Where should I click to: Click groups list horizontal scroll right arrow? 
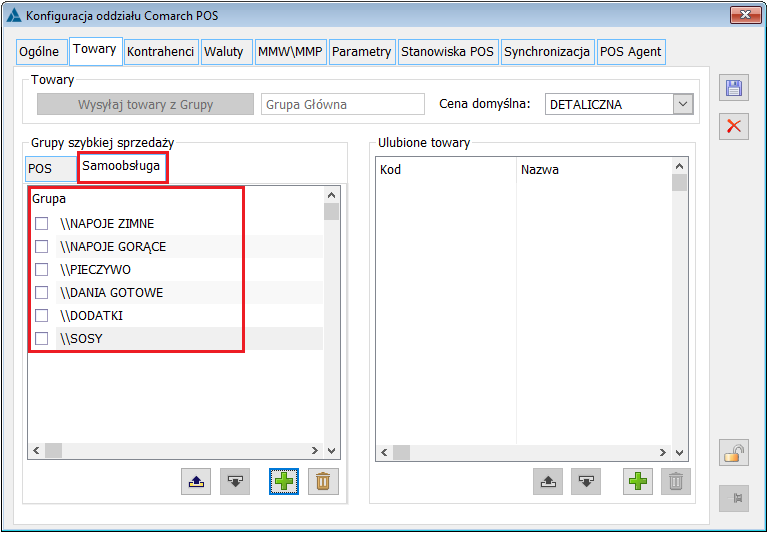coord(315,451)
